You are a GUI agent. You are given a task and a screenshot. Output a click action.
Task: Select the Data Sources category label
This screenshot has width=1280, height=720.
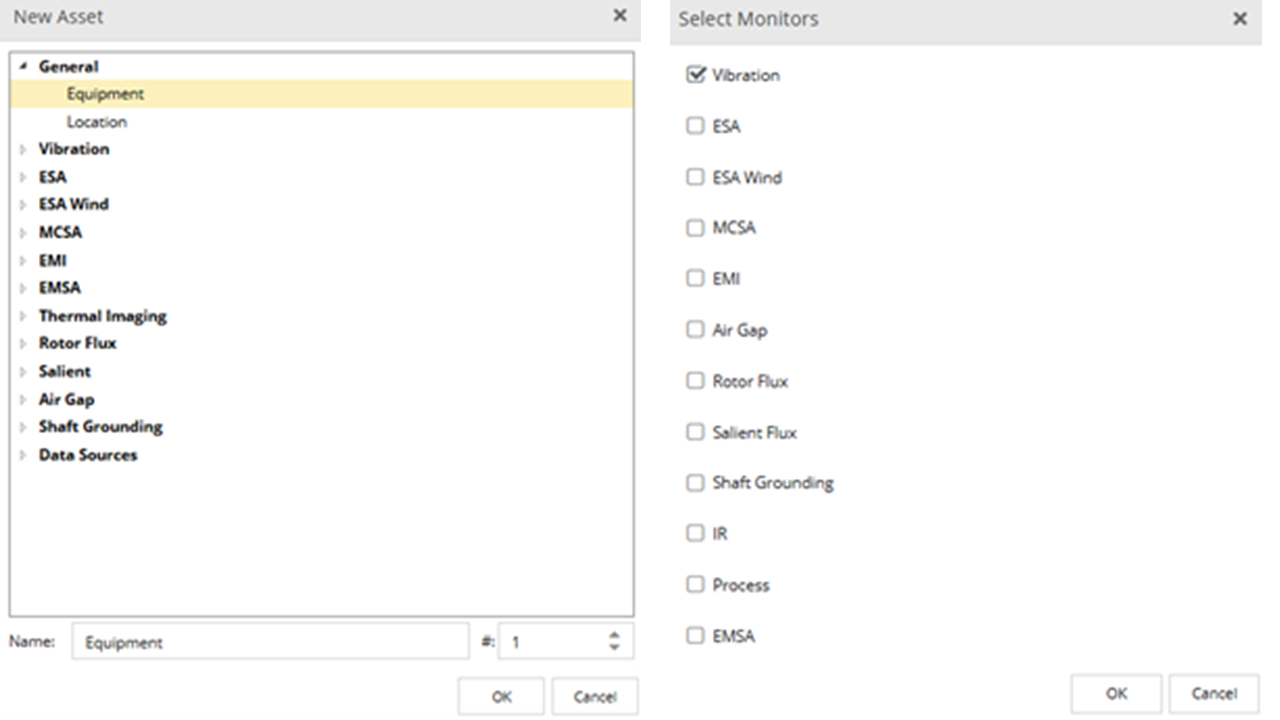[88, 455]
